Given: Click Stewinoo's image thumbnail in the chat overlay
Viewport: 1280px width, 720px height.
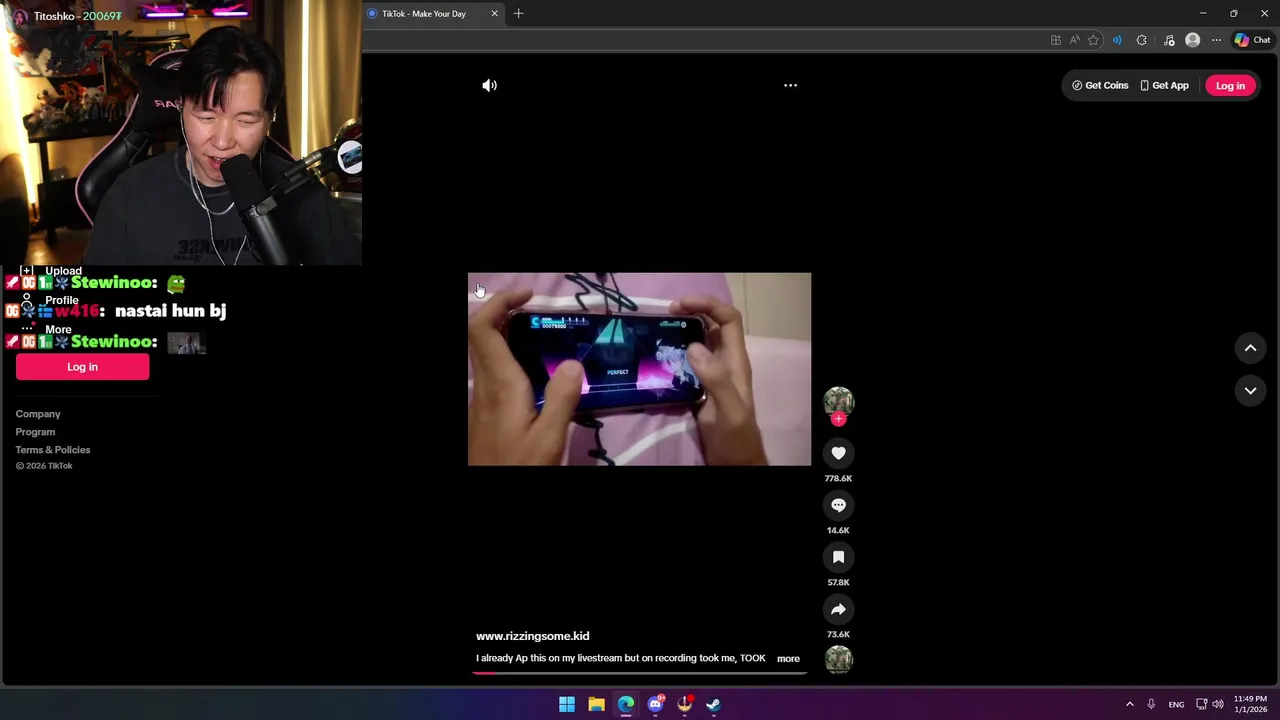Looking at the screenshot, I should tap(186, 343).
